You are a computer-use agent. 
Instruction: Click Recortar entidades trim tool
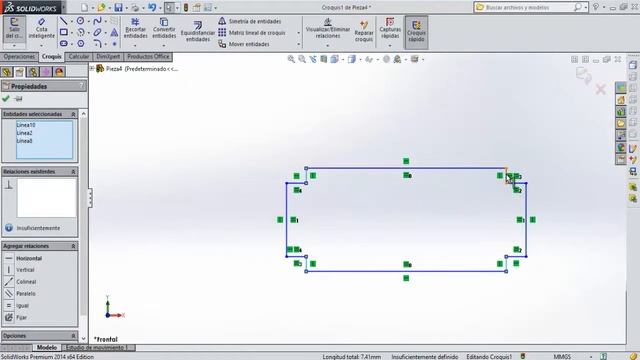tap(136, 28)
